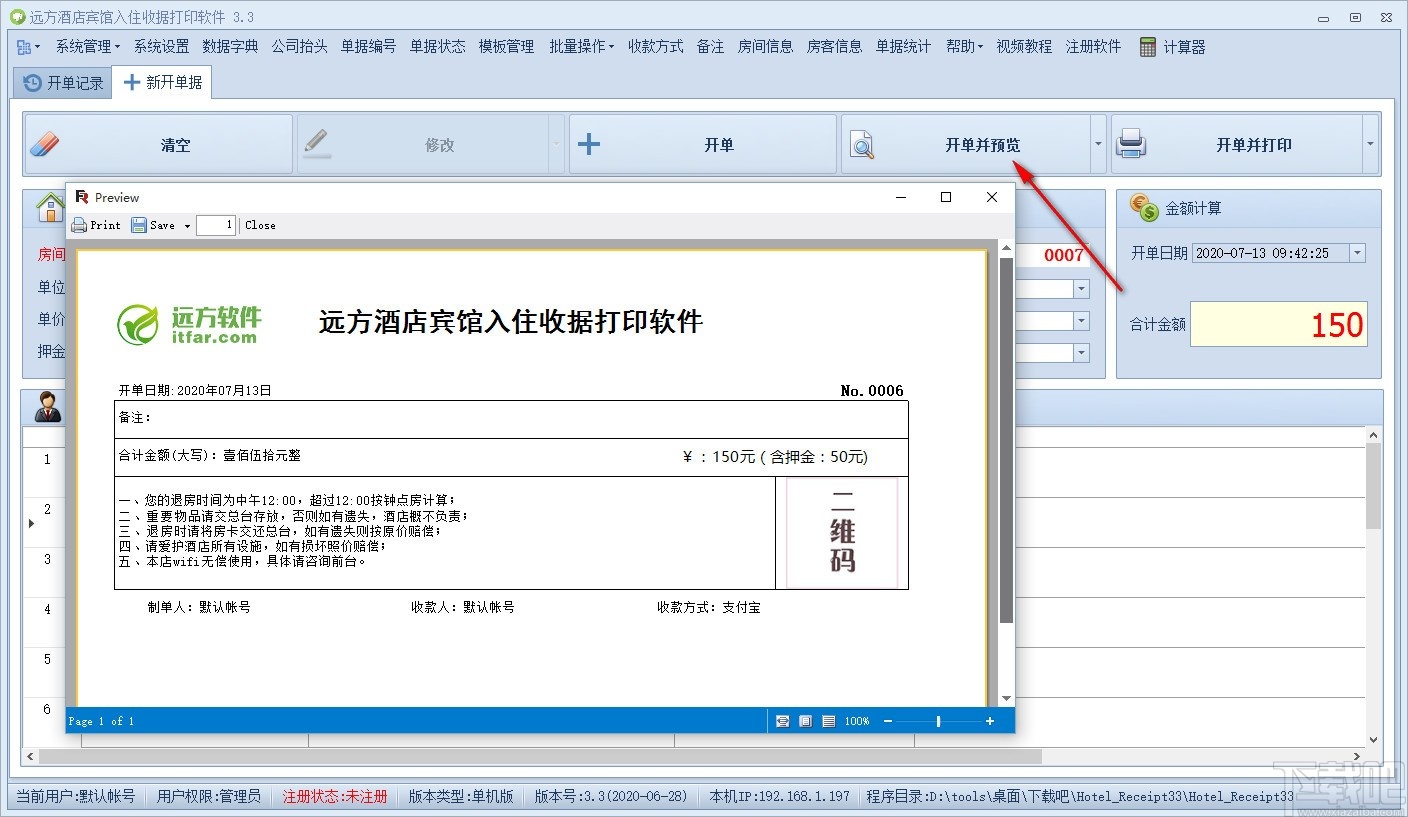Screen dimensions: 1408x817
Task: Close the Preview window with the X
Action: (x=992, y=197)
